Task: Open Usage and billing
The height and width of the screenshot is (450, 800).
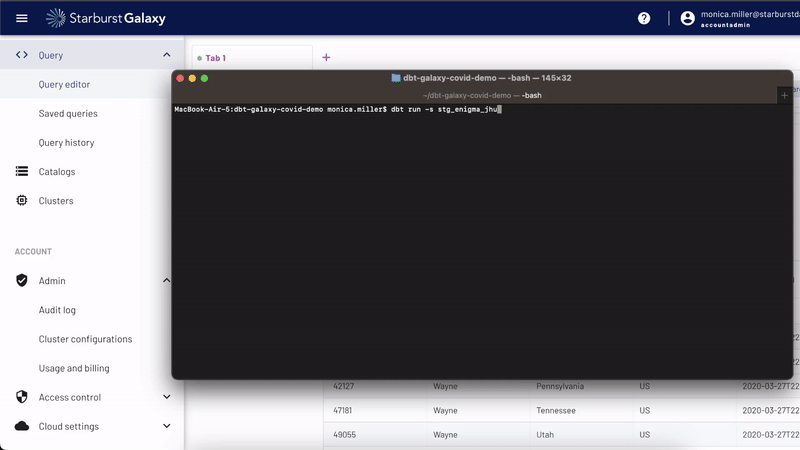Action: click(x=74, y=368)
